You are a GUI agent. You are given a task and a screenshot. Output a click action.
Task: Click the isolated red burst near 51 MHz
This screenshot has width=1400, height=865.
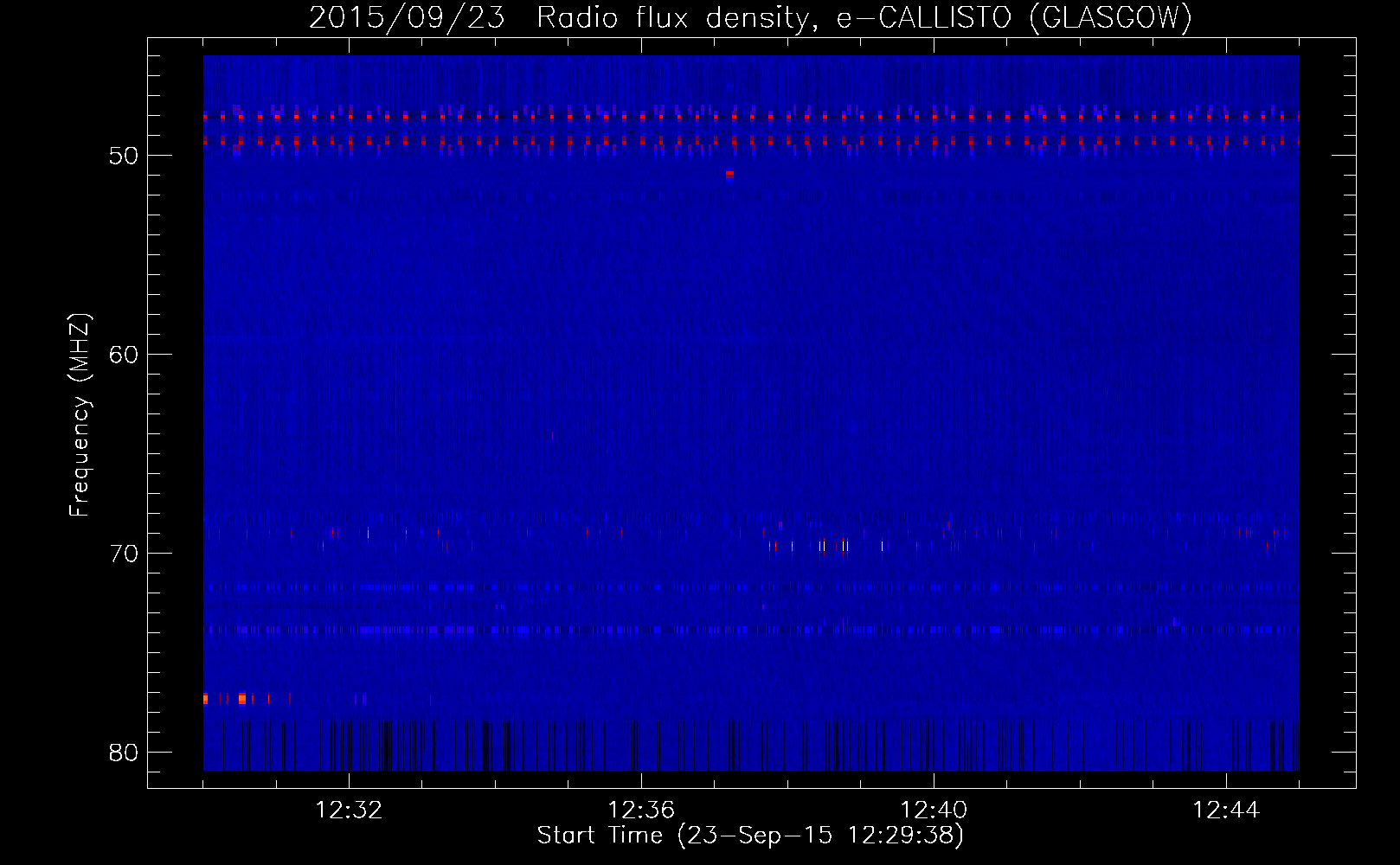click(x=729, y=174)
